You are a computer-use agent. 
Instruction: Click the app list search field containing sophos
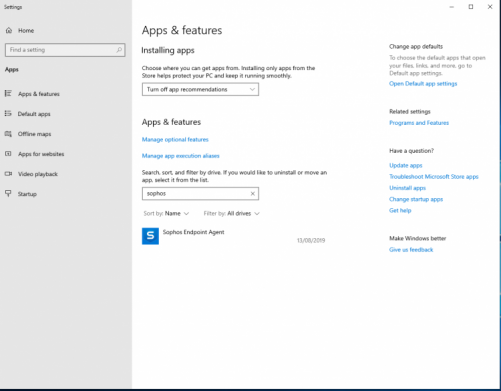[x=200, y=193]
